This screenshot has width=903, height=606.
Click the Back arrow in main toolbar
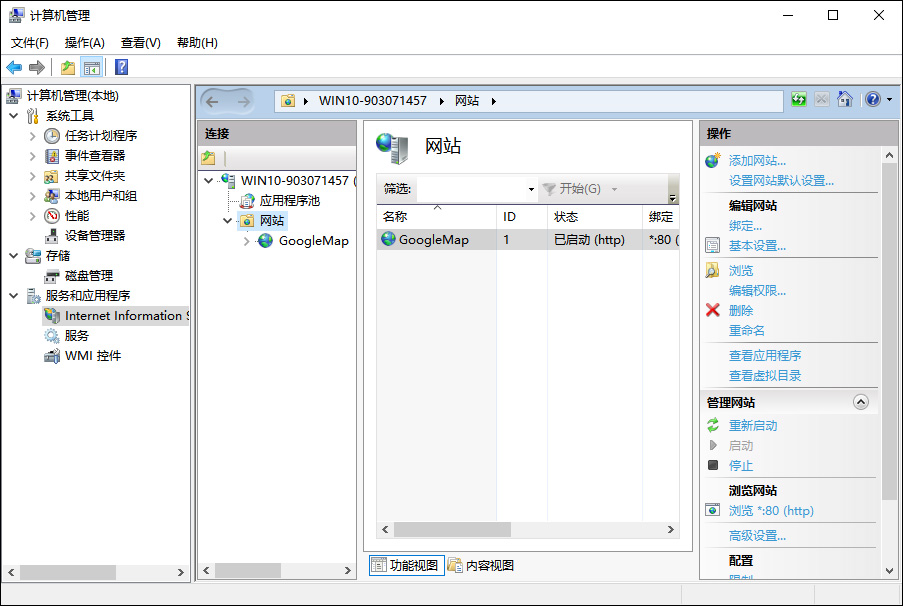pyautogui.click(x=14, y=67)
